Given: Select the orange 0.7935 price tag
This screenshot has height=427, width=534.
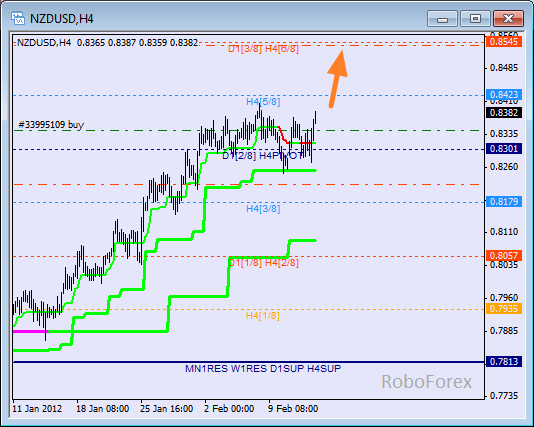Looking at the screenshot, I should [x=504, y=309].
